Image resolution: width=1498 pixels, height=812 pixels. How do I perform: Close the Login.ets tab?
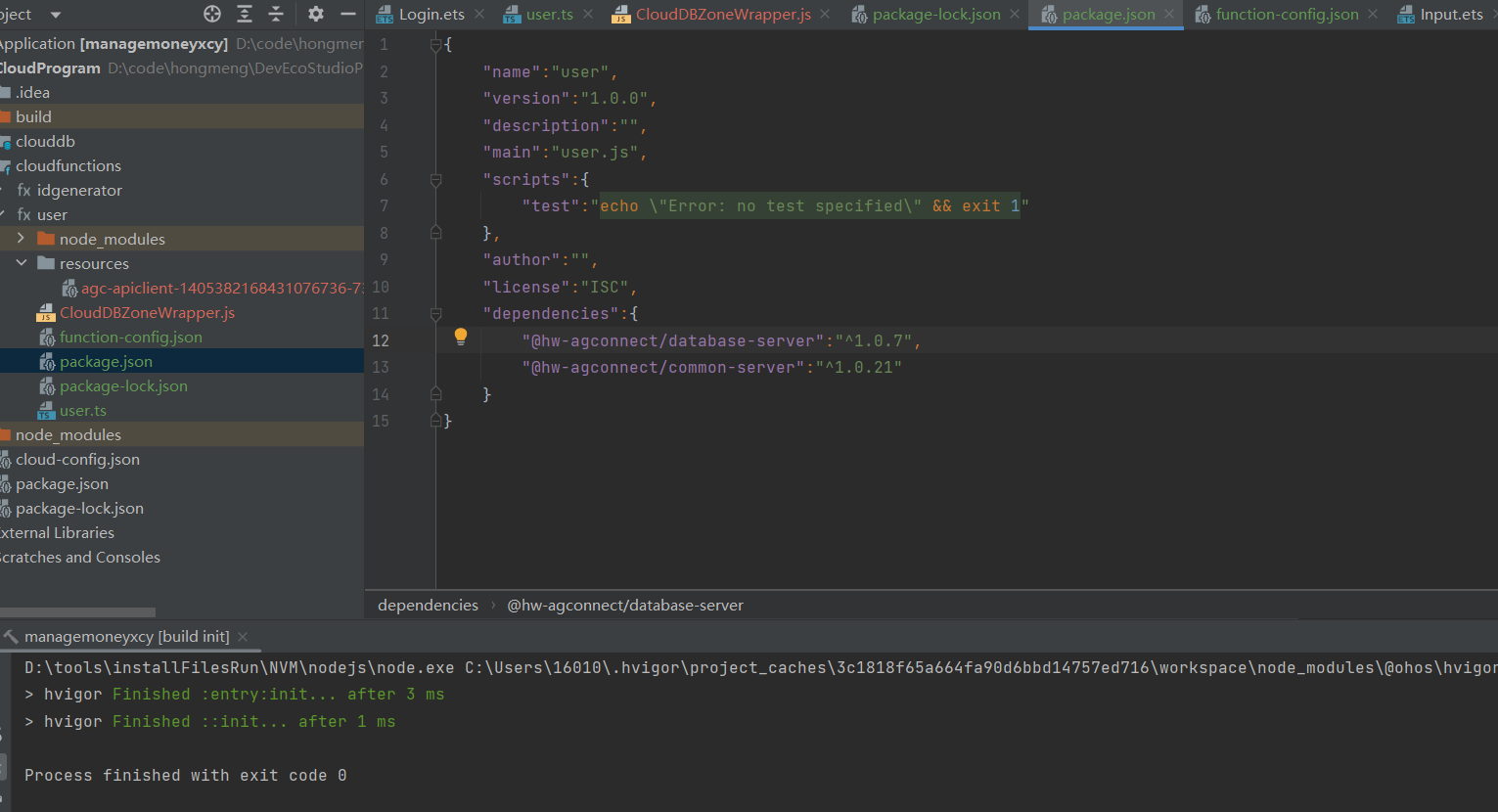pos(479,15)
